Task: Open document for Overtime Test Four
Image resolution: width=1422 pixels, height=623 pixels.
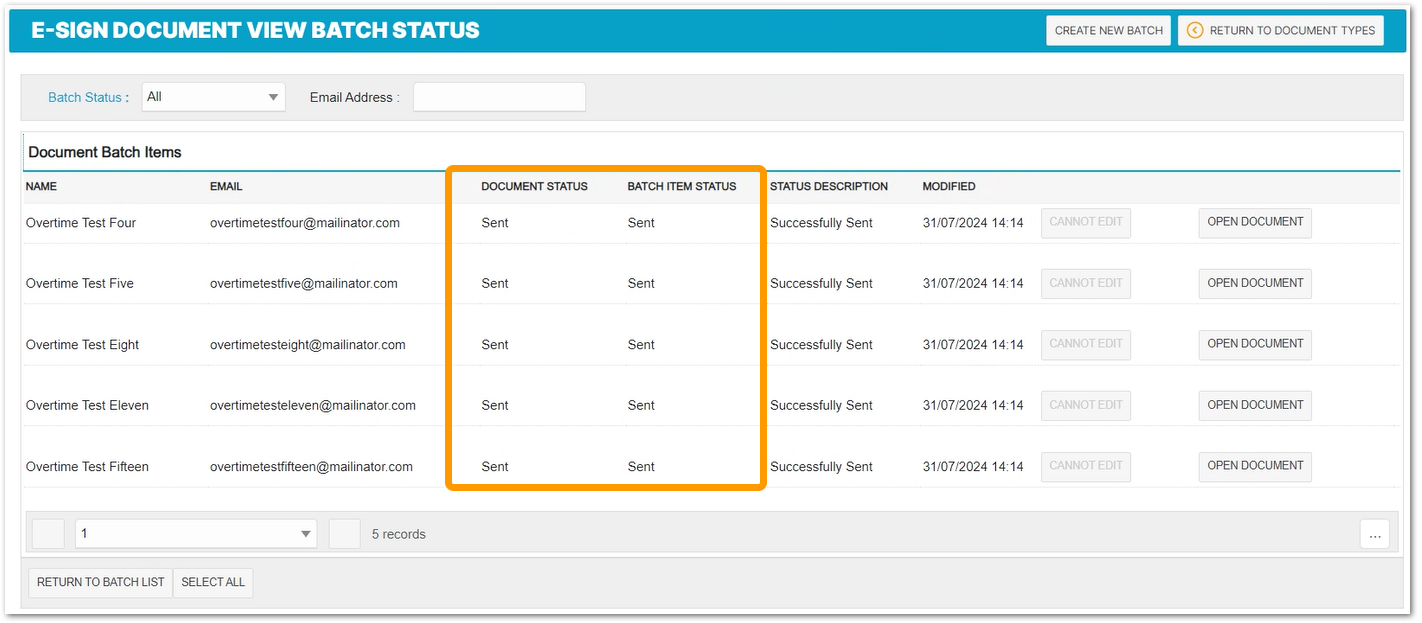Action: 1254,222
